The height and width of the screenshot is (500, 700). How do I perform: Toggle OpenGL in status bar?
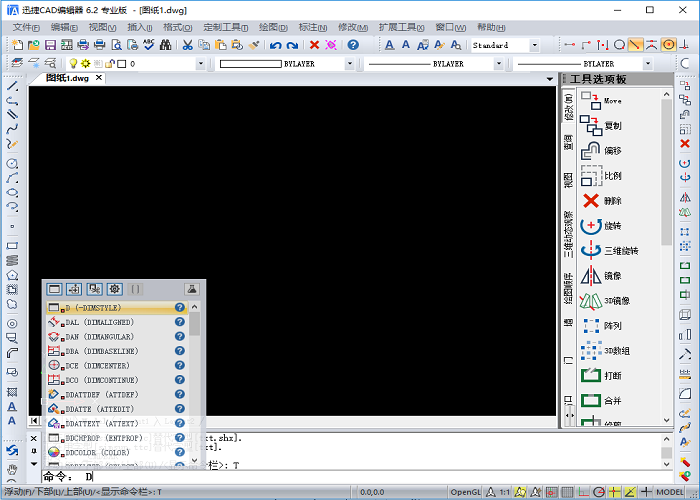[x=465, y=492]
